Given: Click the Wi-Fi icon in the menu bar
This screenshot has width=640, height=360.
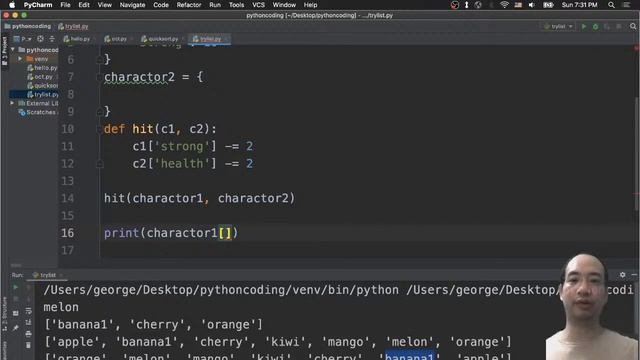Looking at the screenshot, I should tap(504, 5).
